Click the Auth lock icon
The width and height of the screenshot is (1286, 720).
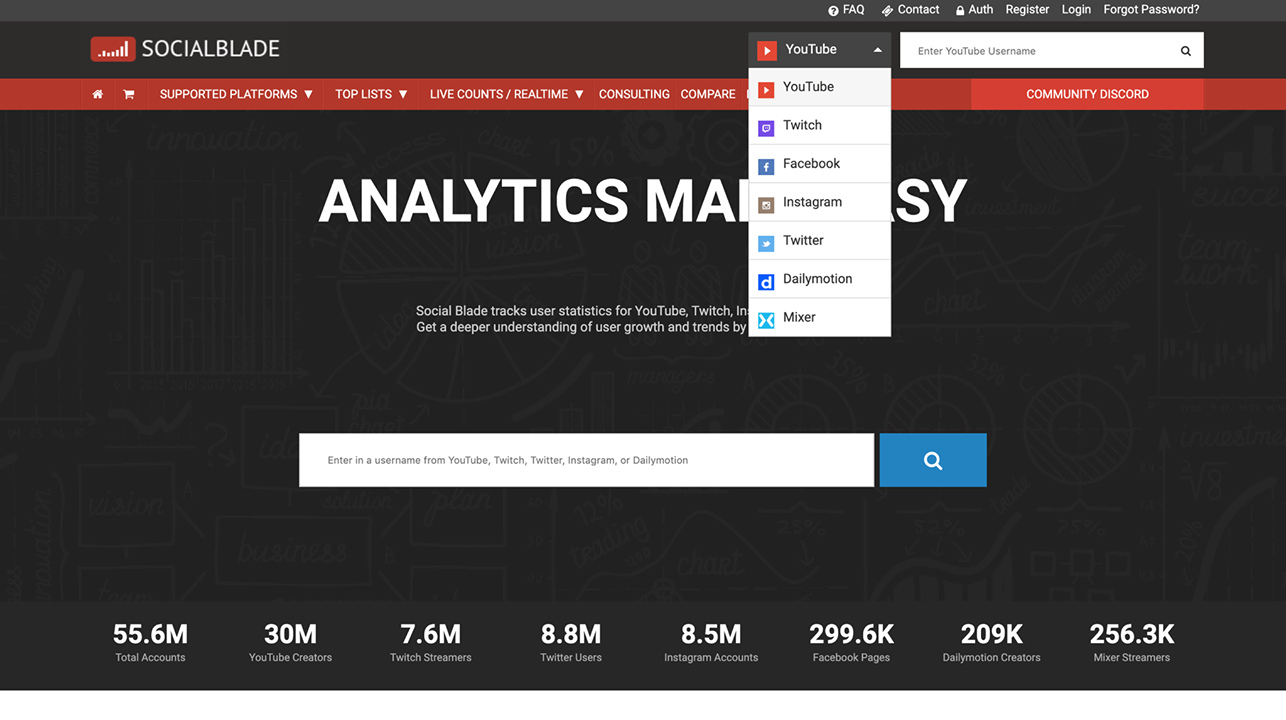(x=960, y=10)
